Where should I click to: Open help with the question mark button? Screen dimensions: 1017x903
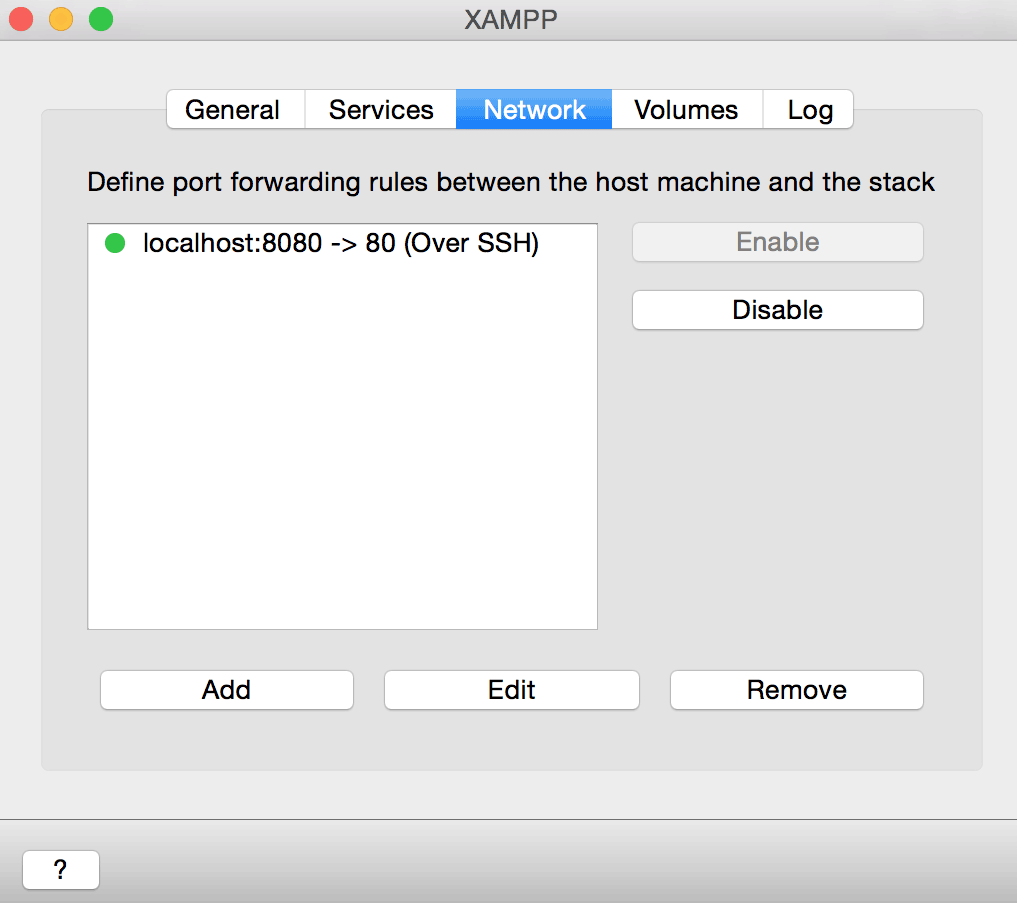click(x=60, y=870)
